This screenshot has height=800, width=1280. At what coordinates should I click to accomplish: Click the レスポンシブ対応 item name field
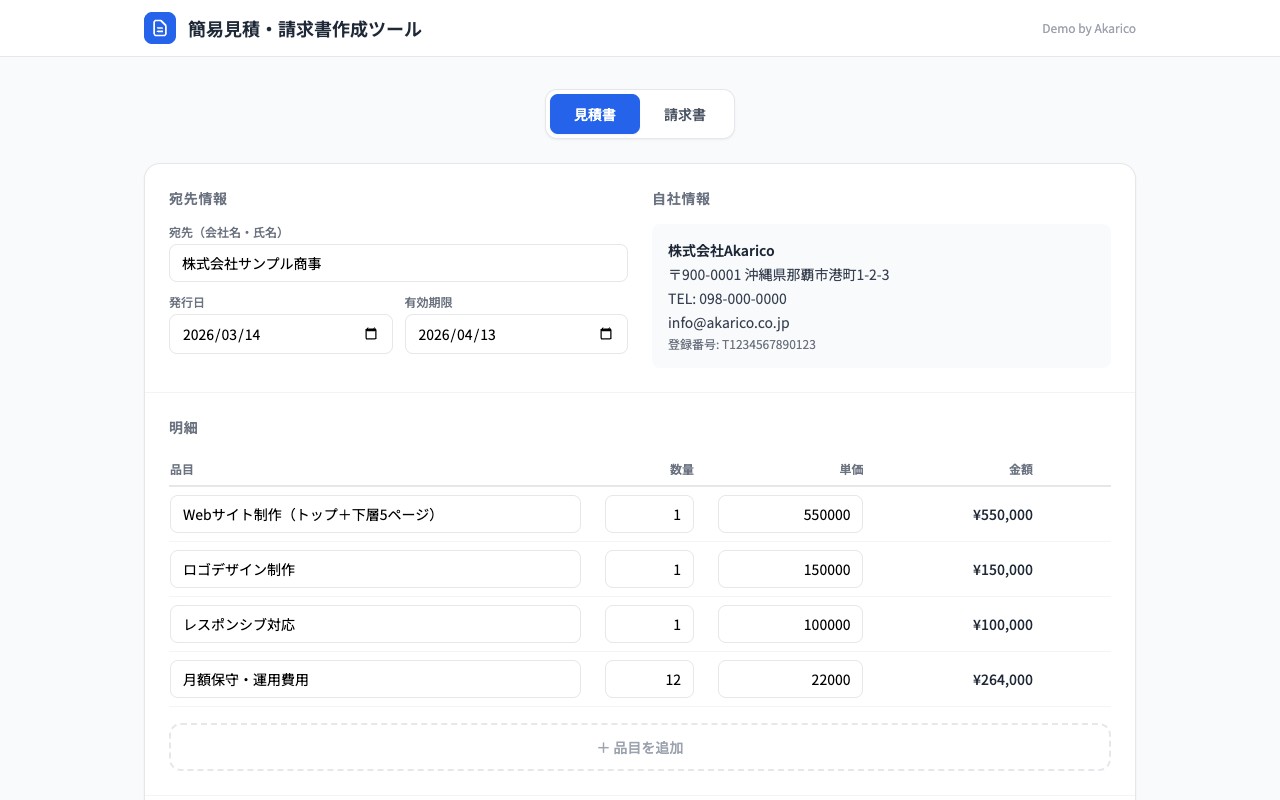pos(375,623)
